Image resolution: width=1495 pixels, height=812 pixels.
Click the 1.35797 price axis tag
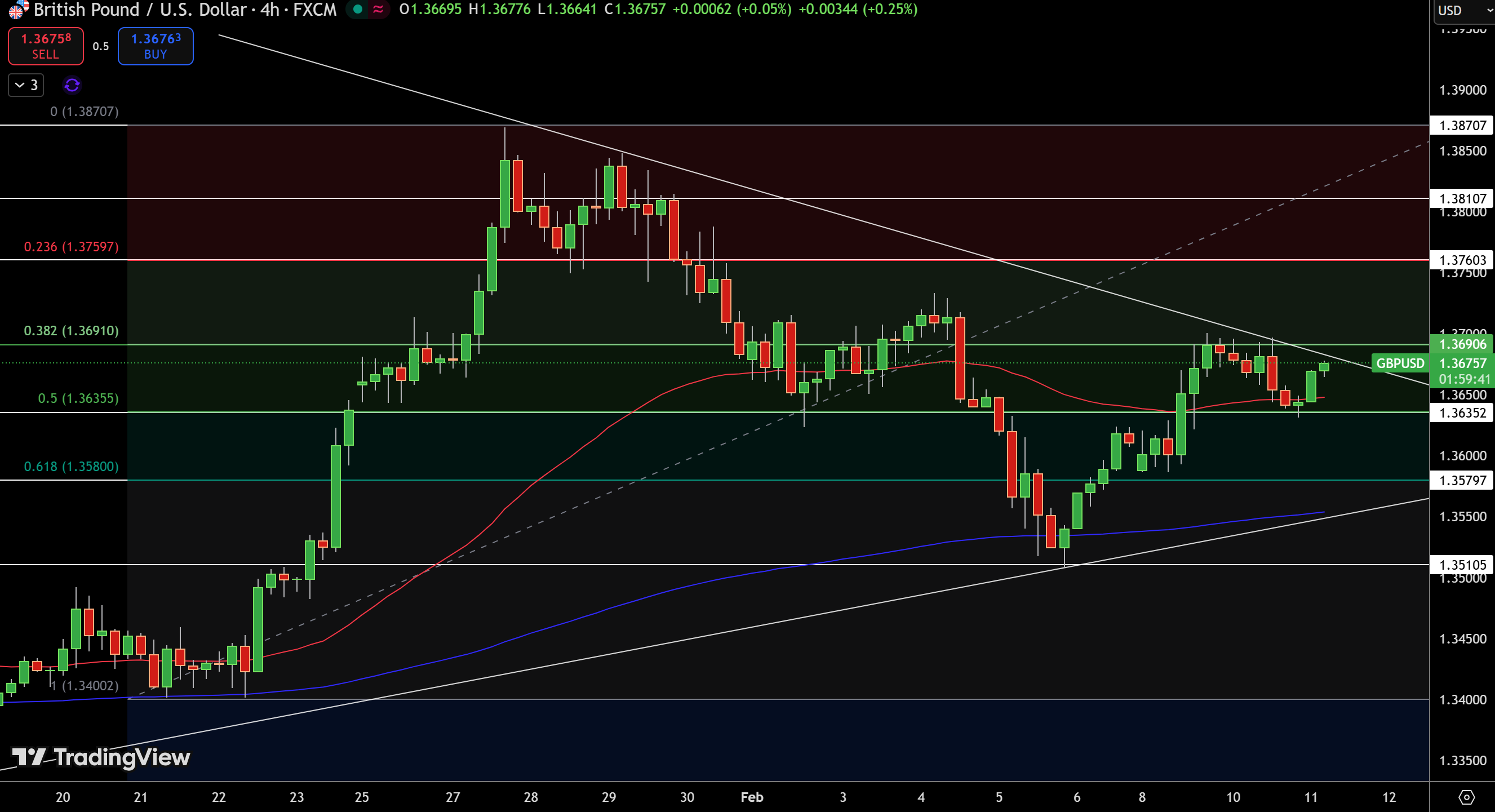coord(1462,481)
